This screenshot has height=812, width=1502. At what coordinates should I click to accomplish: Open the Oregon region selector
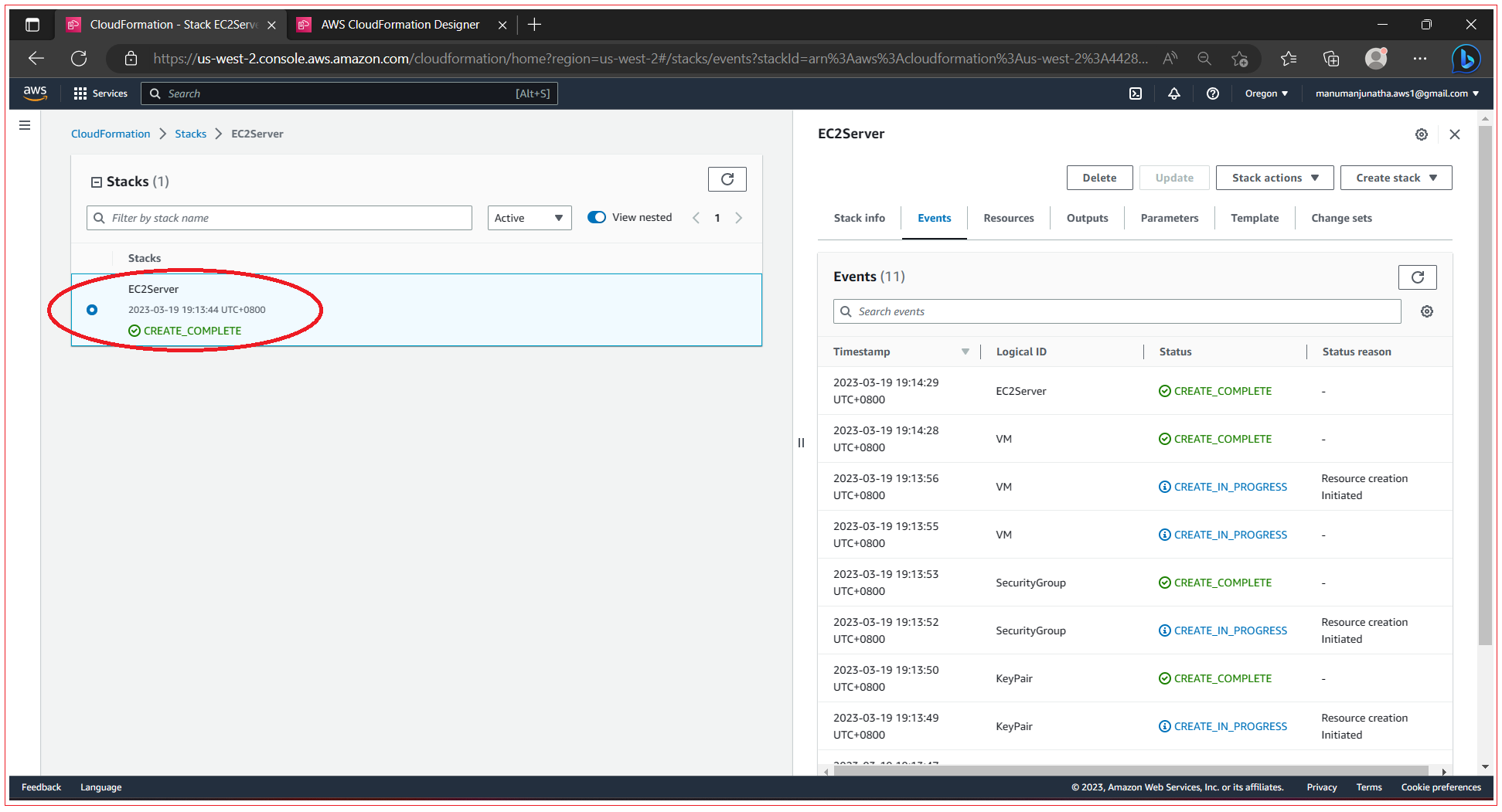coord(1266,93)
